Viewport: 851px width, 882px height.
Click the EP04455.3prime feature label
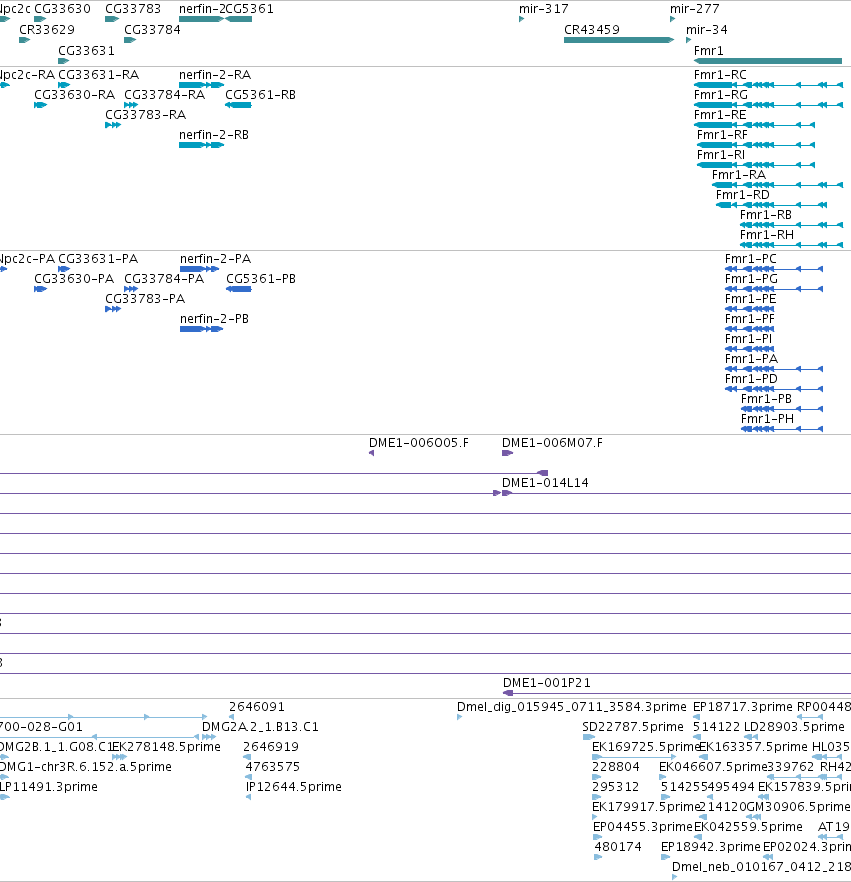(x=643, y=827)
